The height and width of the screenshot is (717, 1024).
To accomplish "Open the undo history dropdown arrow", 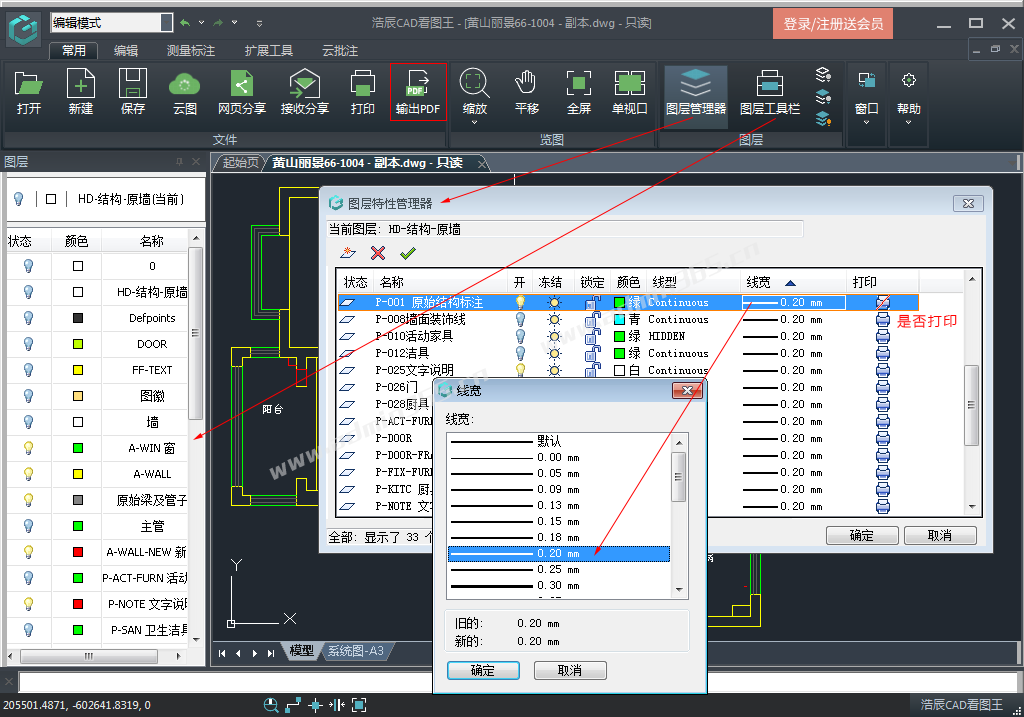I will tap(202, 23).
